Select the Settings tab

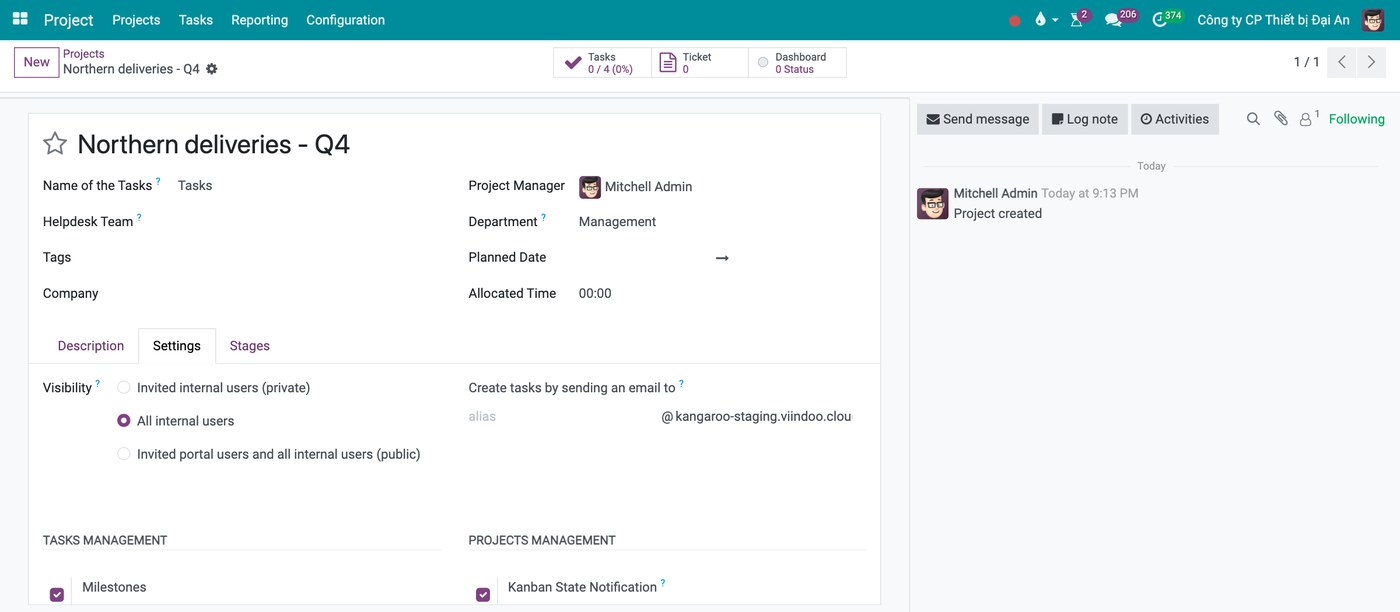[x=177, y=346]
